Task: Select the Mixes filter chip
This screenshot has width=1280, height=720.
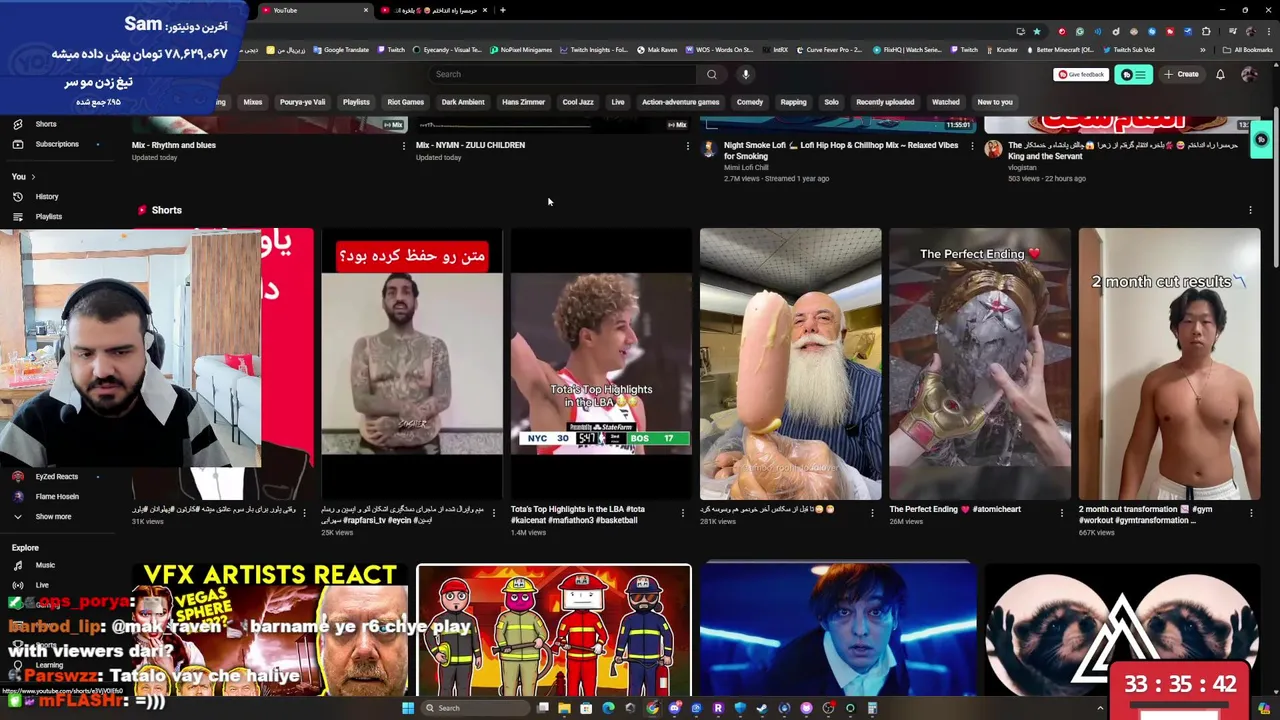Action: (253, 102)
